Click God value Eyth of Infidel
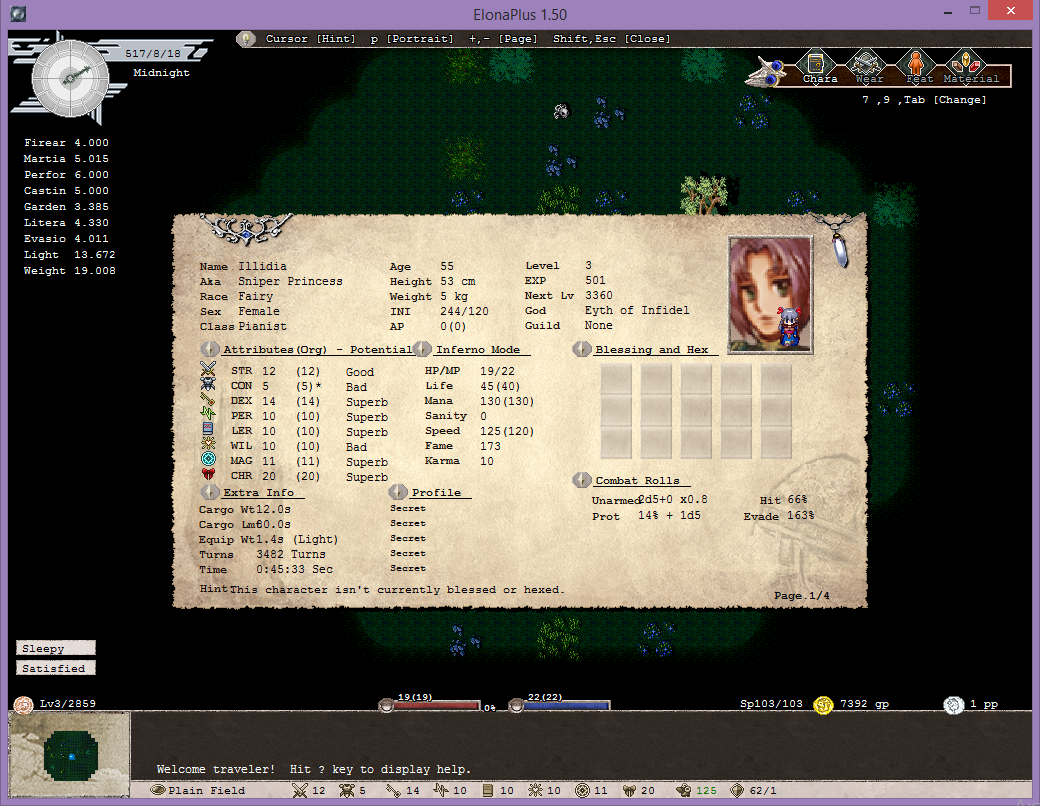 click(637, 310)
